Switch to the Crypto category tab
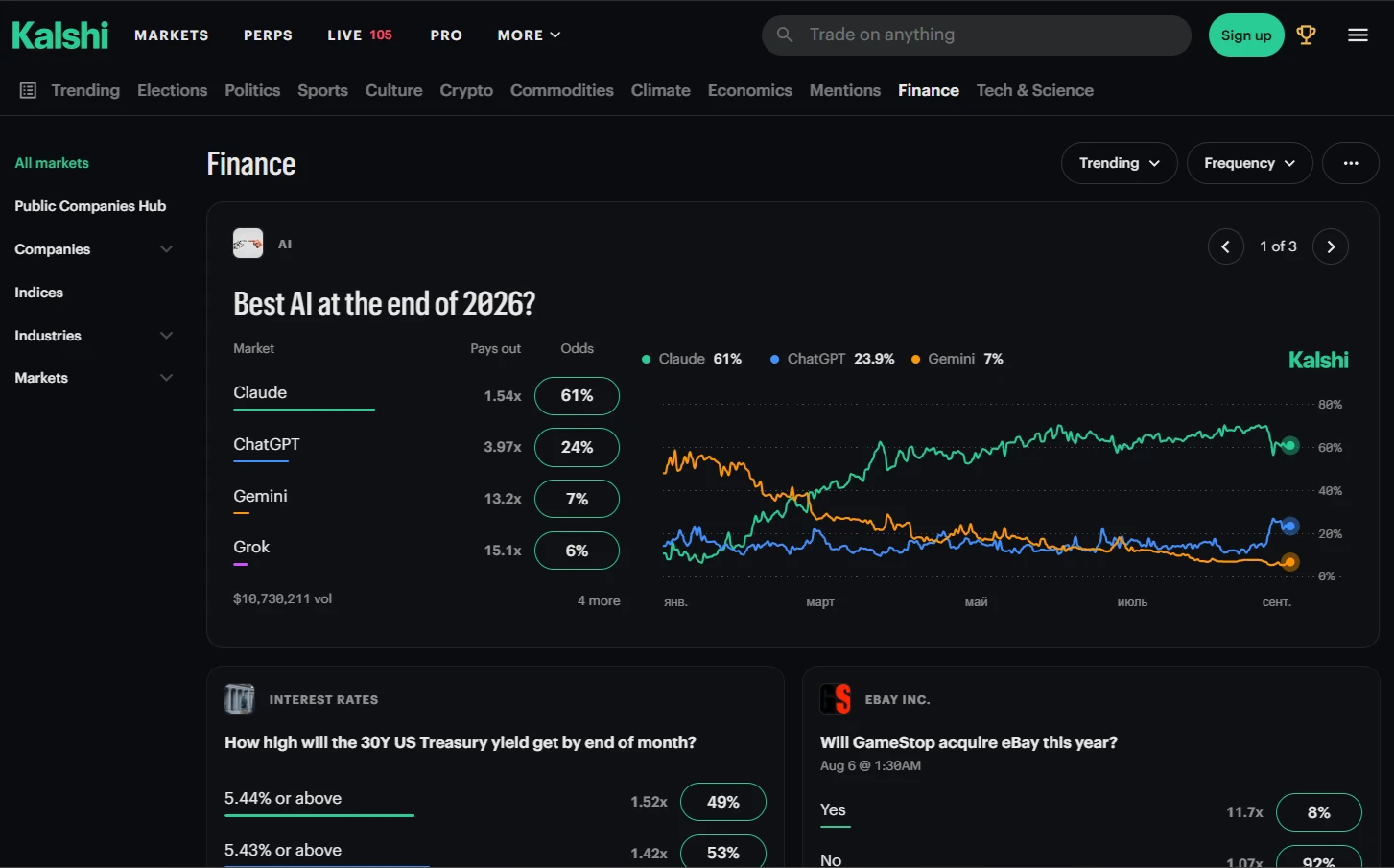1394x868 pixels. (x=466, y=90)
